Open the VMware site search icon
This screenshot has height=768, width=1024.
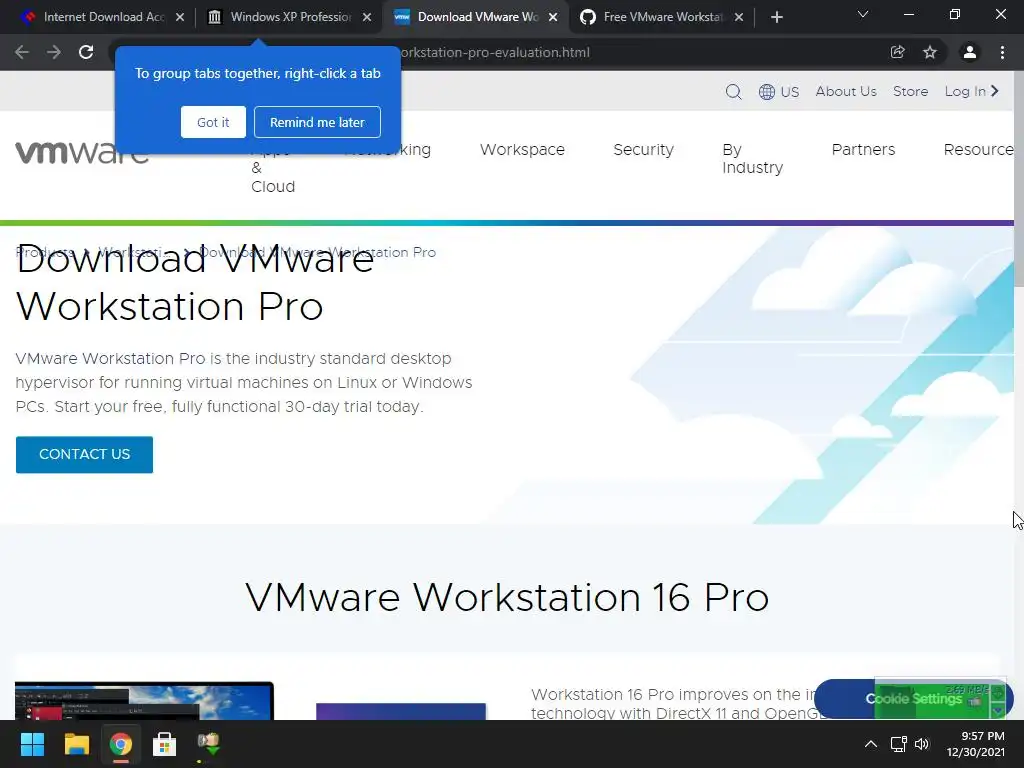click(733, 91)
